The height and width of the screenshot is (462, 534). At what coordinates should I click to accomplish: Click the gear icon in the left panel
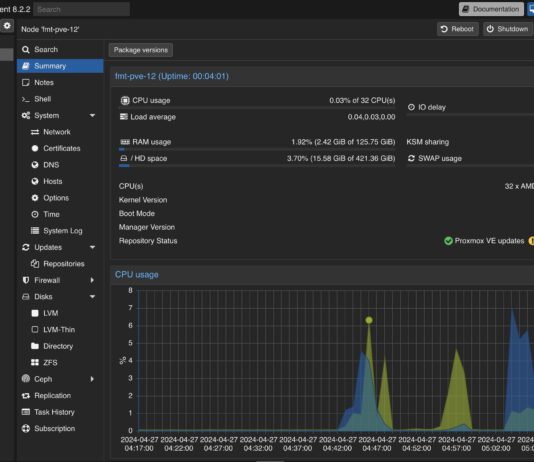coord(7,26)
